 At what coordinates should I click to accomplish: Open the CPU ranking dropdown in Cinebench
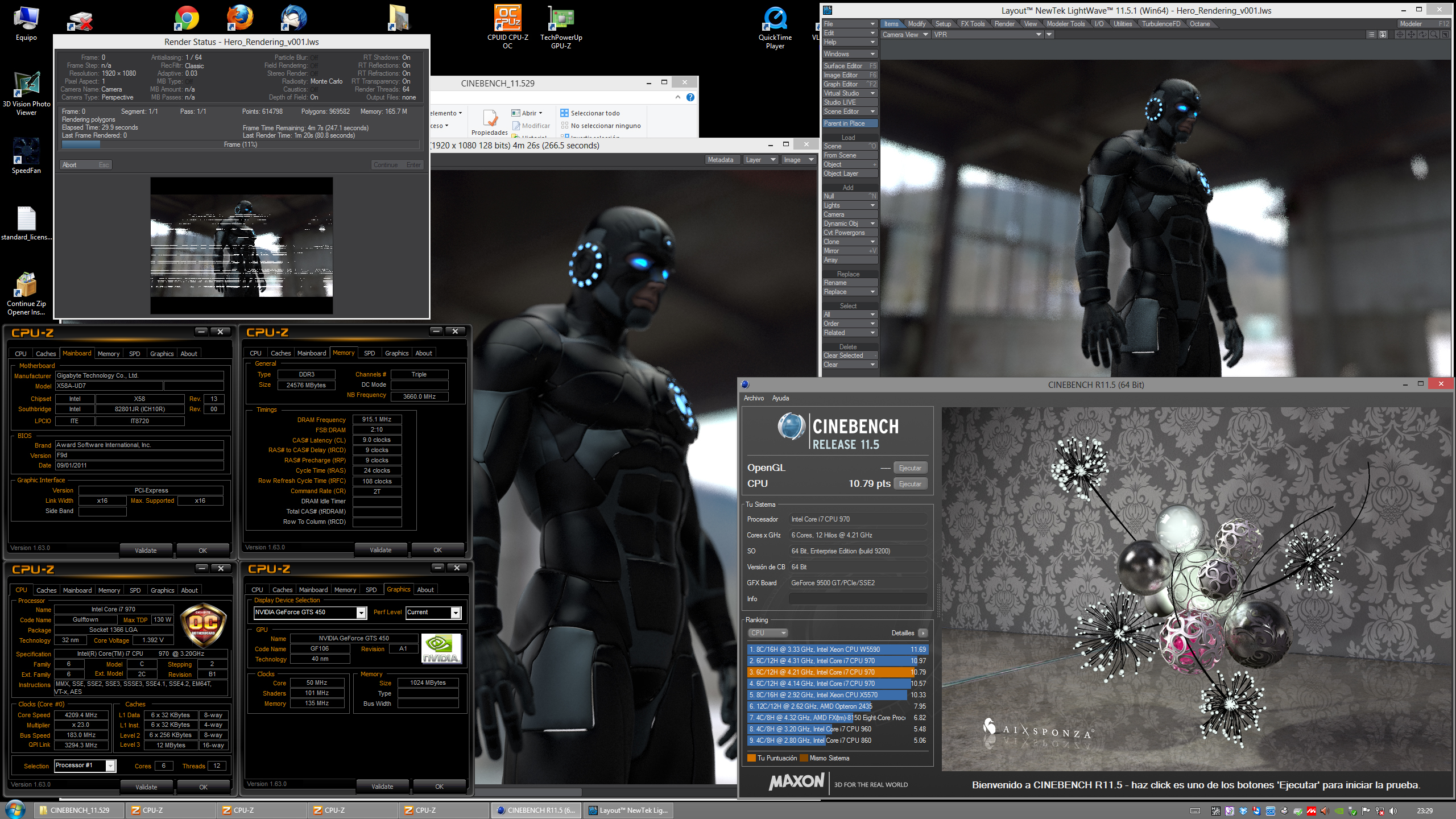tap(768, 633)
